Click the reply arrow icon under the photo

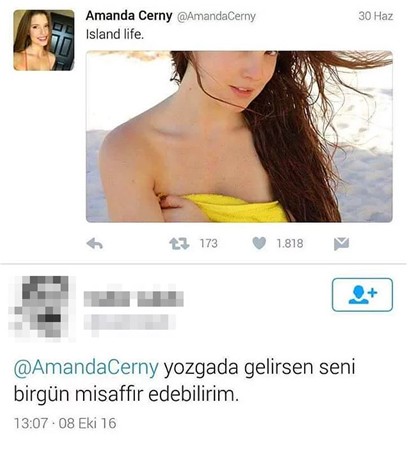95,244
